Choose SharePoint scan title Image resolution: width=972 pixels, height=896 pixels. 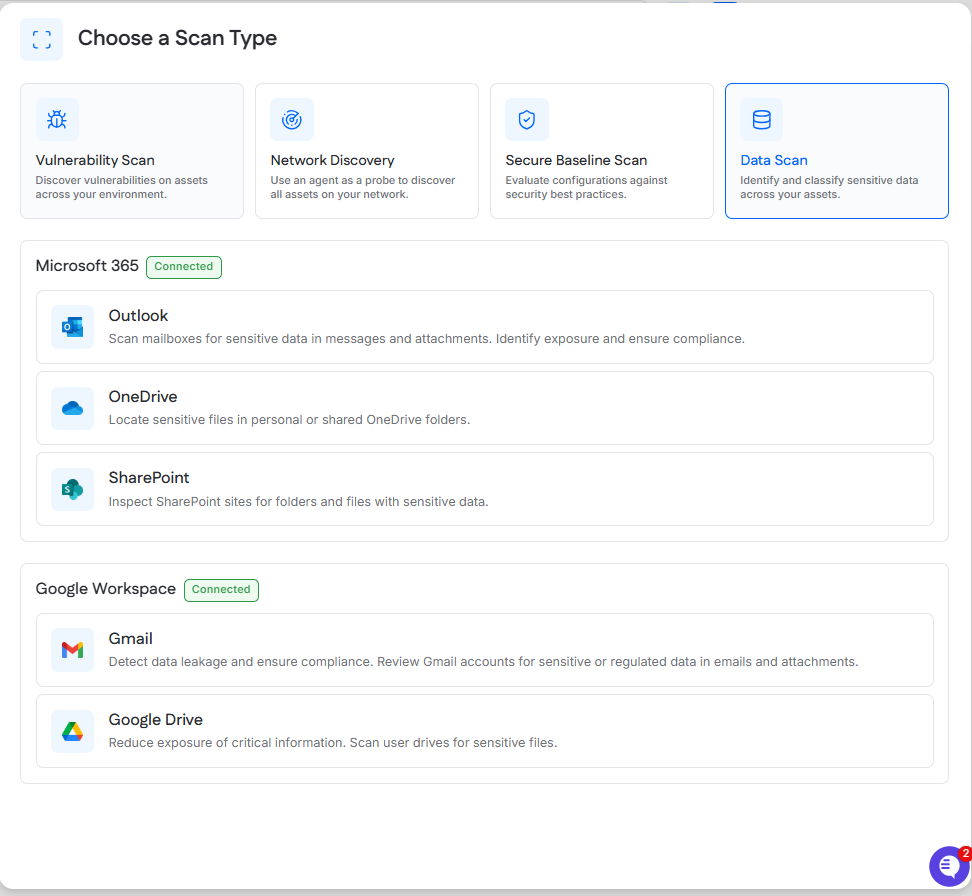click(x=149, y=477)
